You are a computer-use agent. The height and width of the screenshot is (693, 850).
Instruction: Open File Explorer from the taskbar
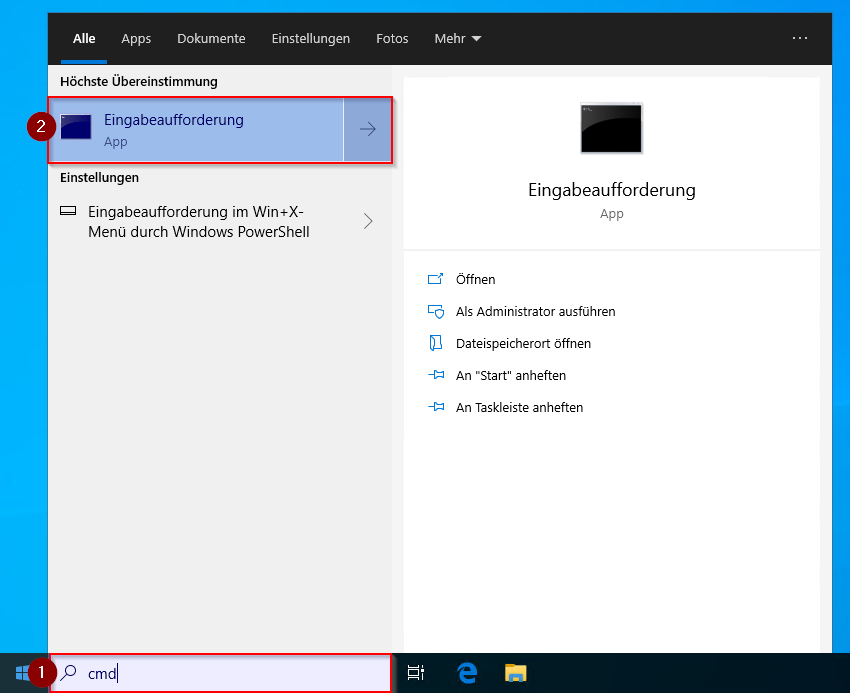tap(515, 673)
